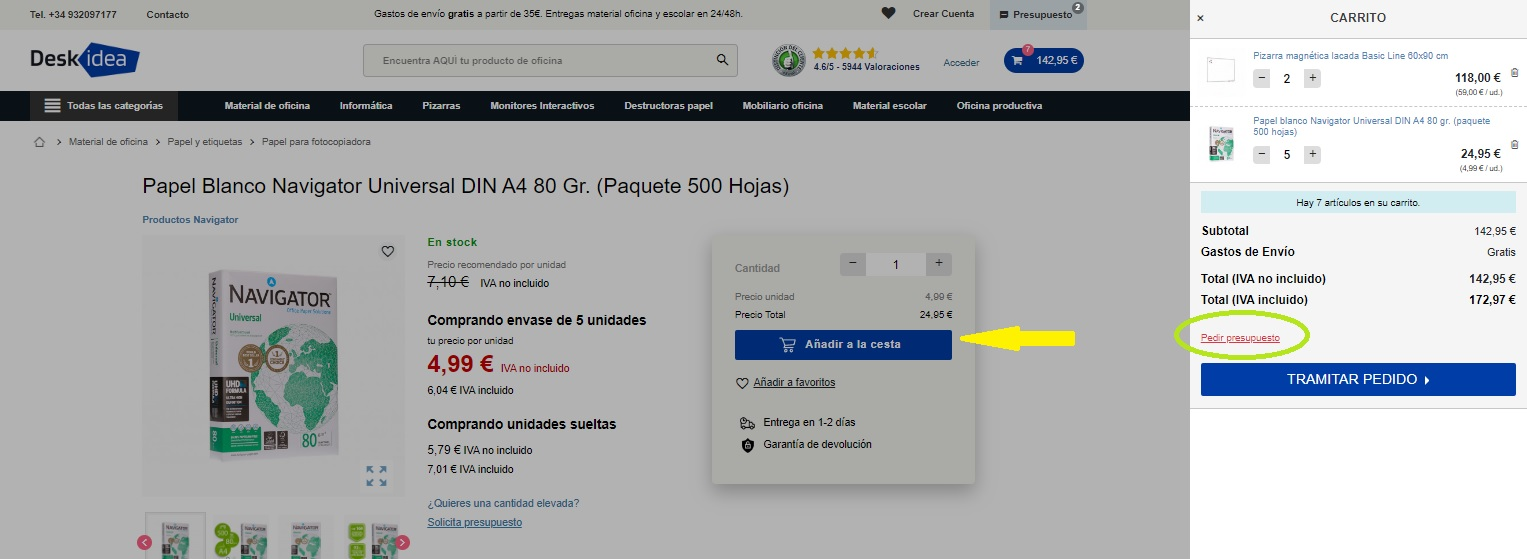The width and height of the screenshot is (1527, 559).
Task: Click Garantía de devolución text
Action: 817,444
